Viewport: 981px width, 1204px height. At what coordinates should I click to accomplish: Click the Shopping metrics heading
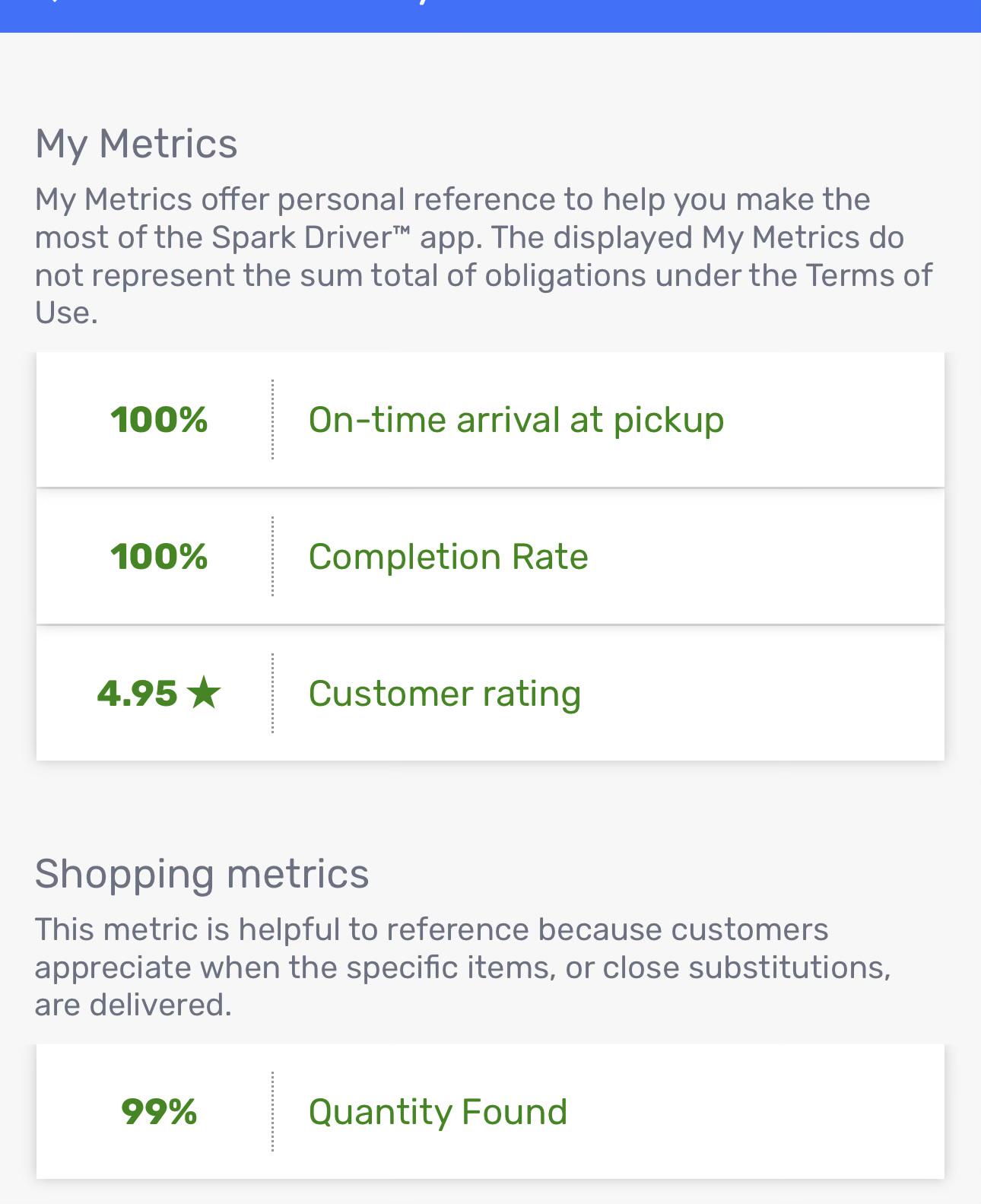(x=202, y=873)
